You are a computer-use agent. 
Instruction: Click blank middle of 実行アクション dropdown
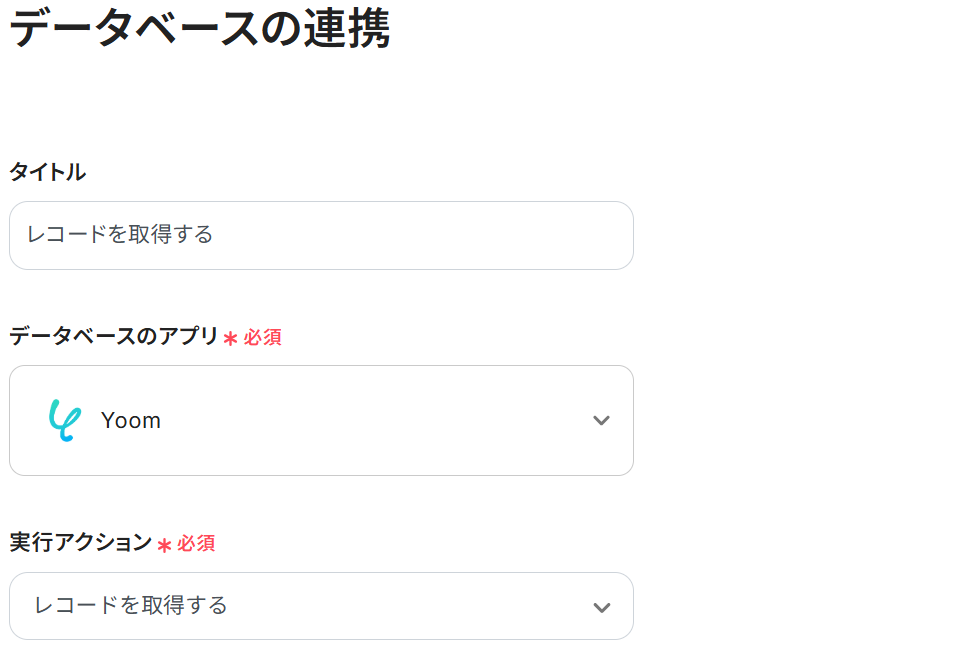pos(400,606)
